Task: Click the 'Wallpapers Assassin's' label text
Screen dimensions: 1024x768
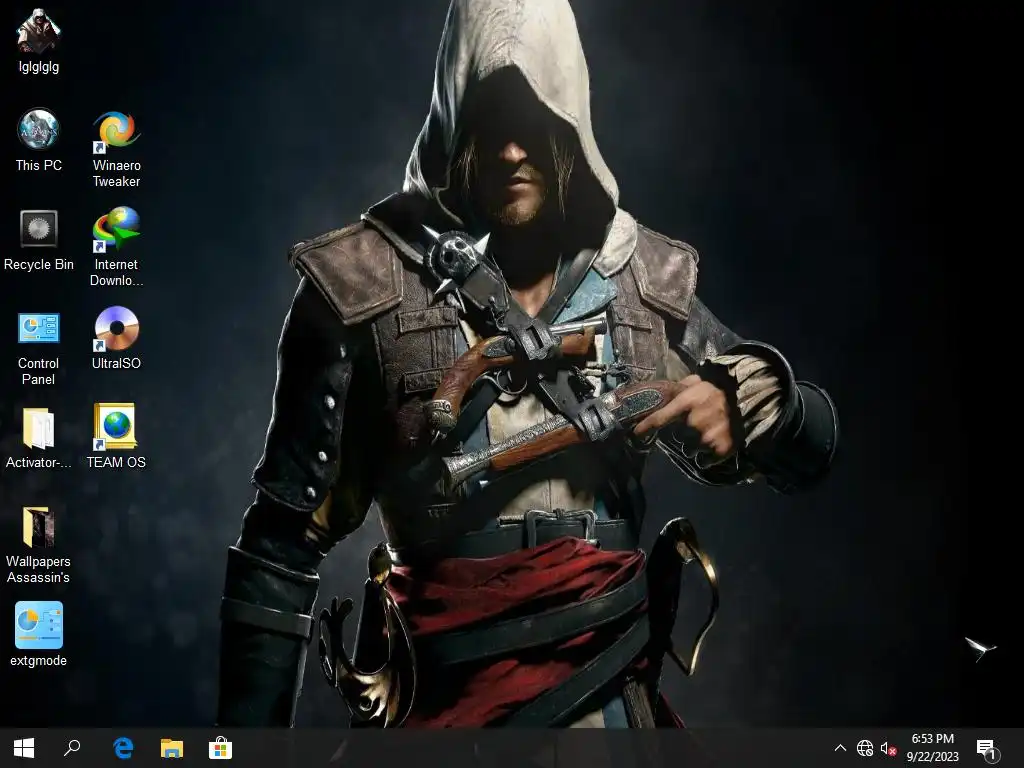Action: [39, 569]
